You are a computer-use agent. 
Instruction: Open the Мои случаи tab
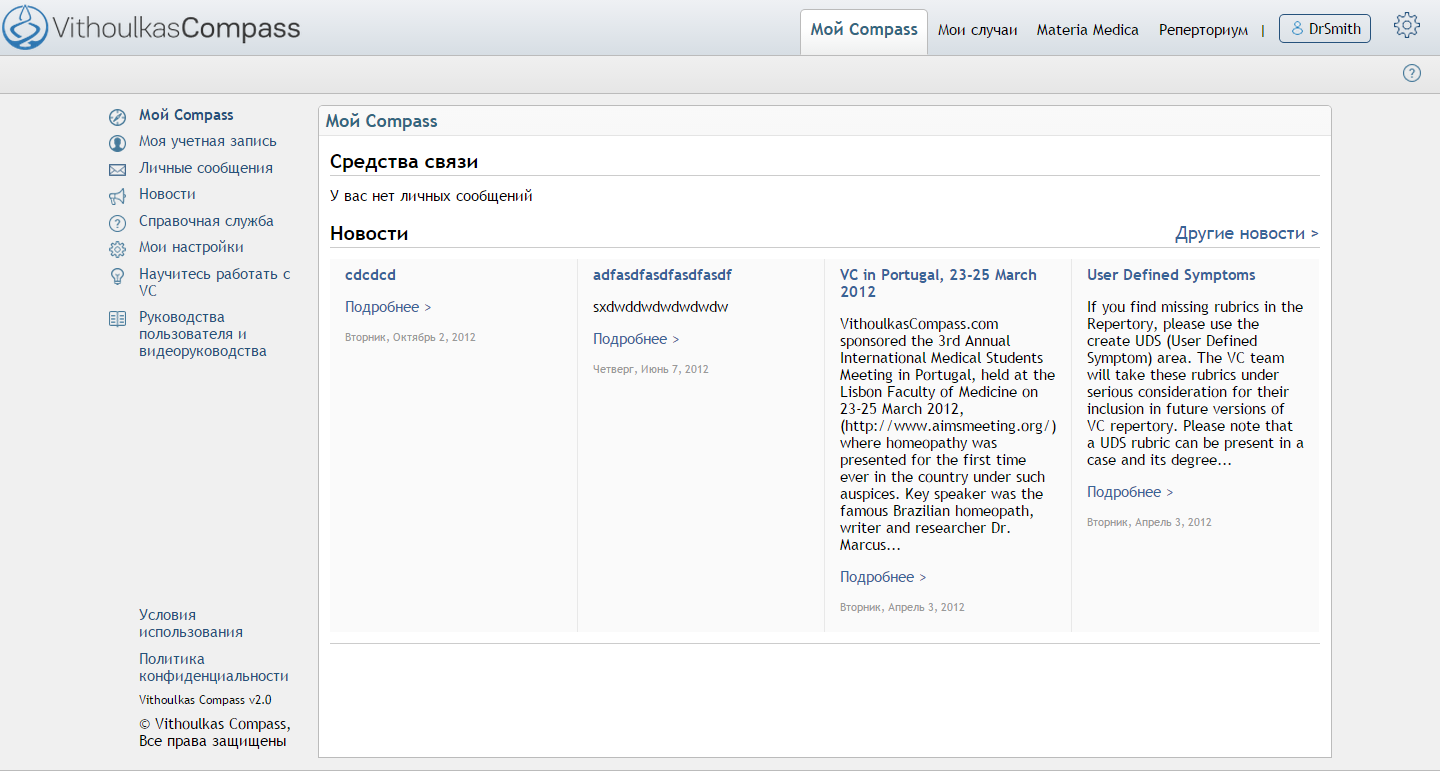tap(977, 30)
